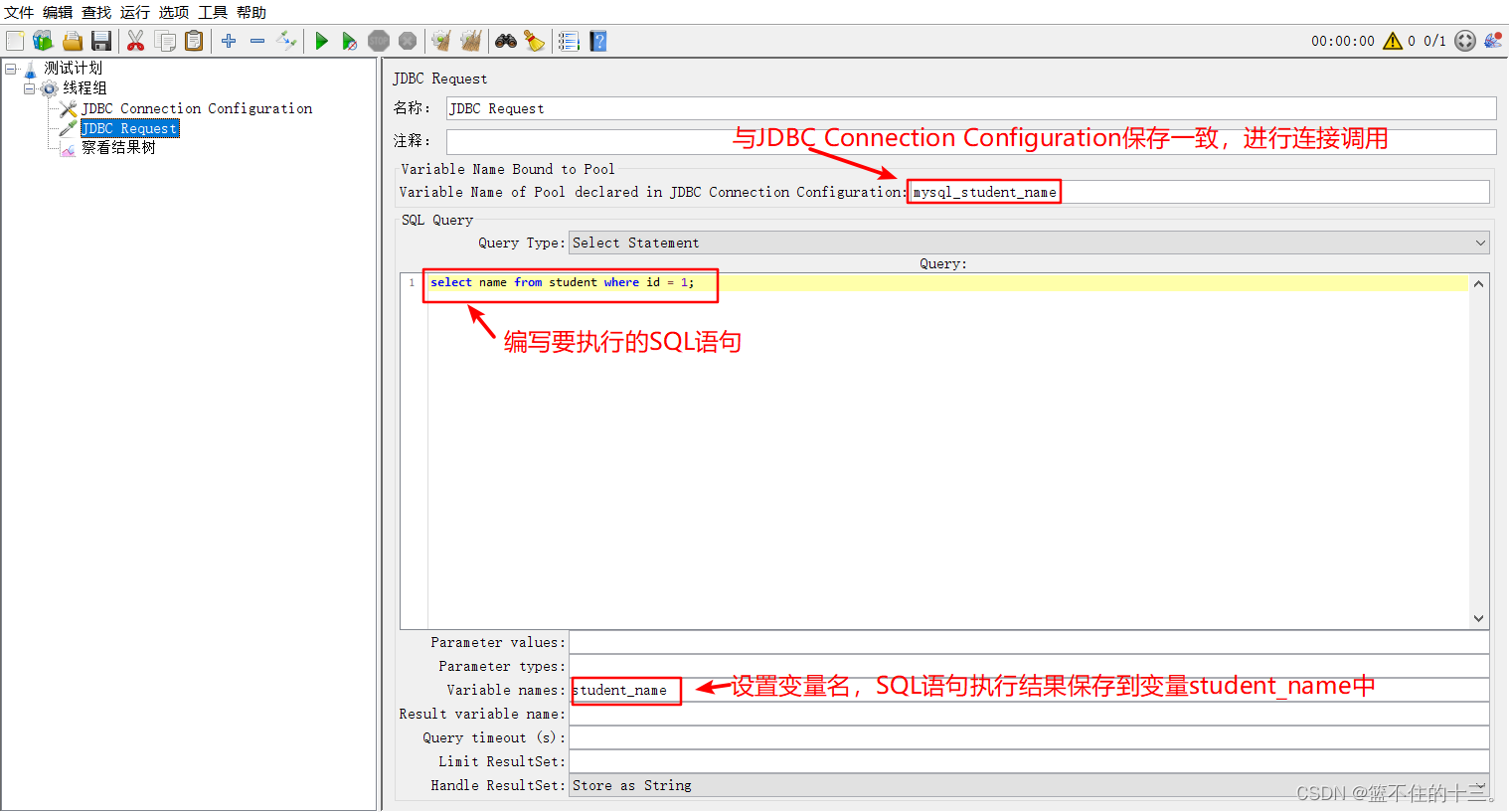The height and width of the screenshot is (812, 1509).
Task: Shut down the test threads
Action: [x=408, y=41]
